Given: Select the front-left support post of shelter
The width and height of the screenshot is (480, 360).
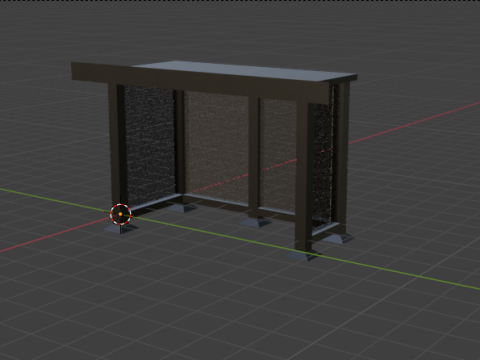Looking at the screenshot, I should click(x=118, y=147).
